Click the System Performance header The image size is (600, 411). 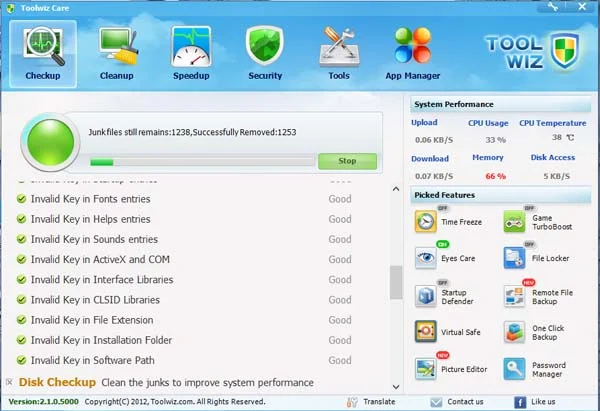click(x=501, y=104)
